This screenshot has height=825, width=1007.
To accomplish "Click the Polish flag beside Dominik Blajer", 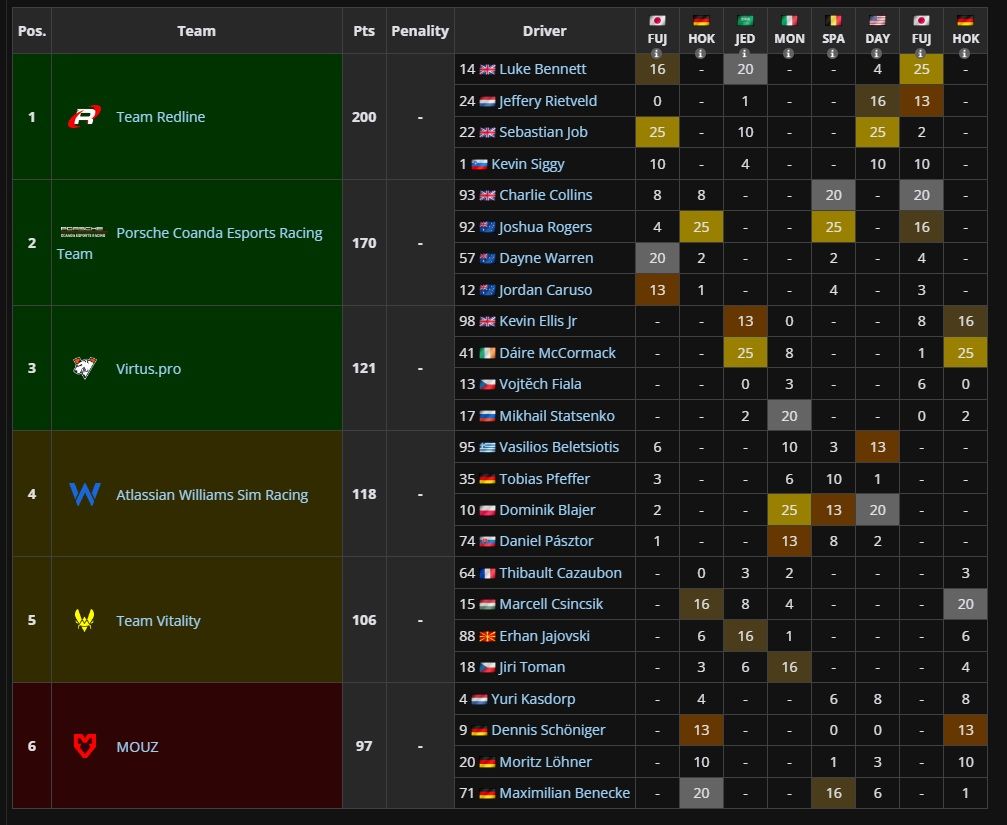I will [487, 510].
